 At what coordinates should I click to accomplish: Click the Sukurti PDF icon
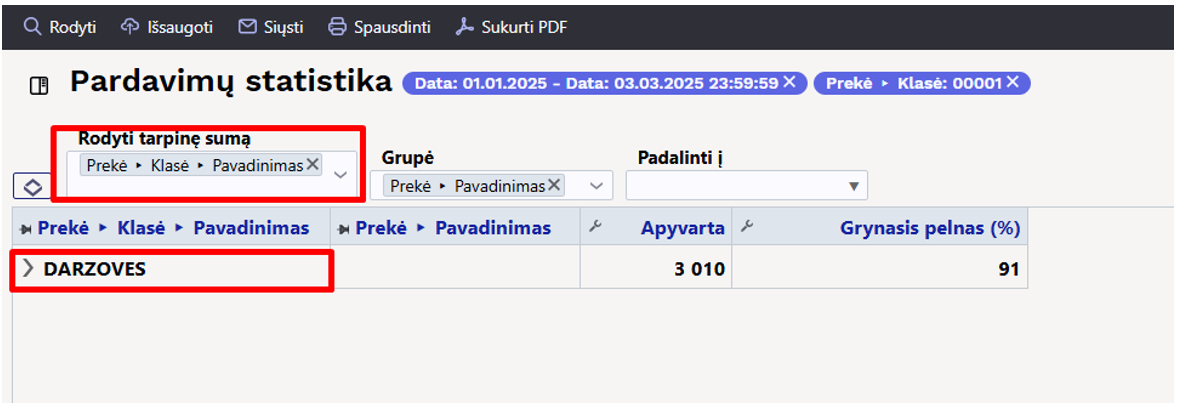(x=464, y=27)
